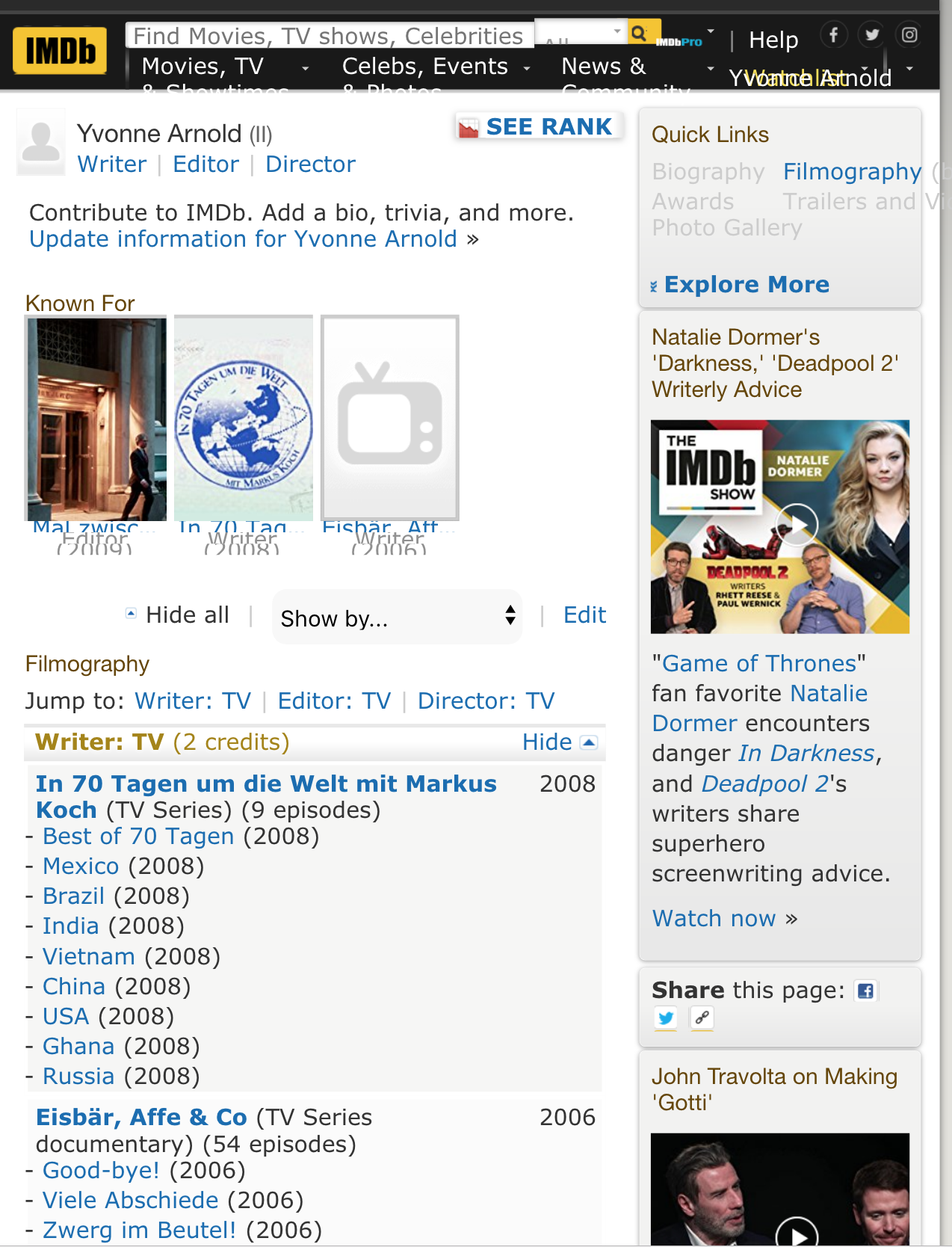The image size is (952, 1247).
Task: Click the search magnifier button
Action: 639,33
